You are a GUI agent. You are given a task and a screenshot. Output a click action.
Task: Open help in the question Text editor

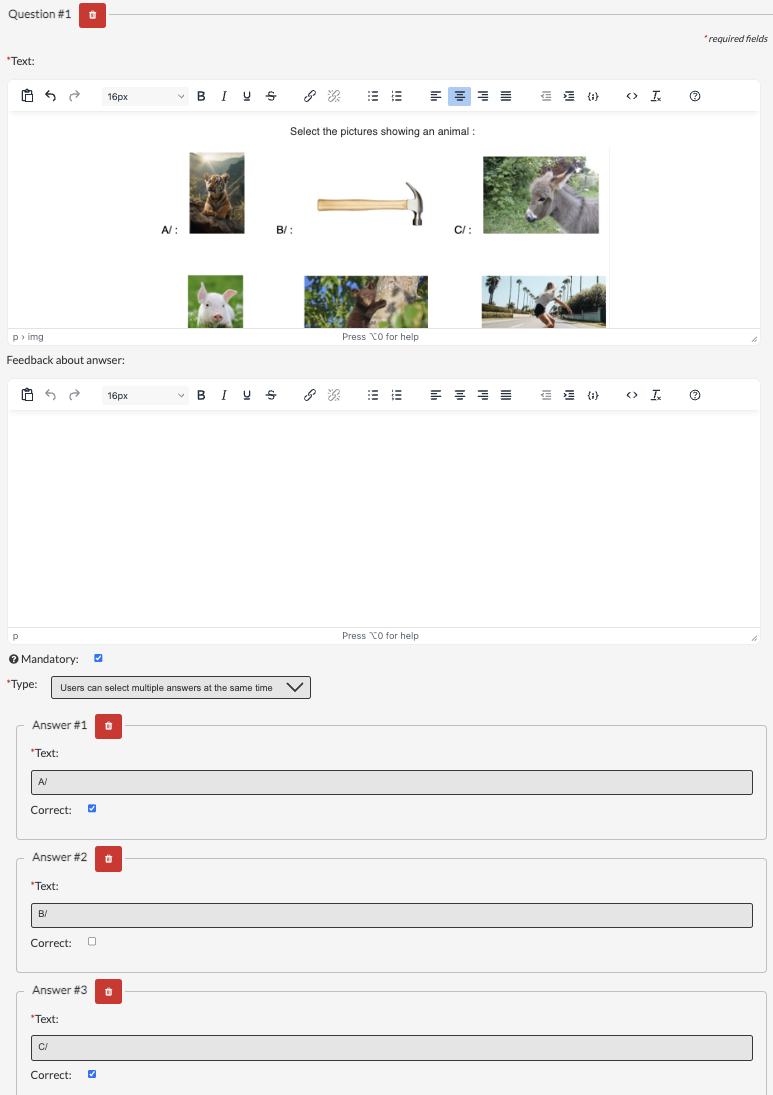click(x=695, y=96)
